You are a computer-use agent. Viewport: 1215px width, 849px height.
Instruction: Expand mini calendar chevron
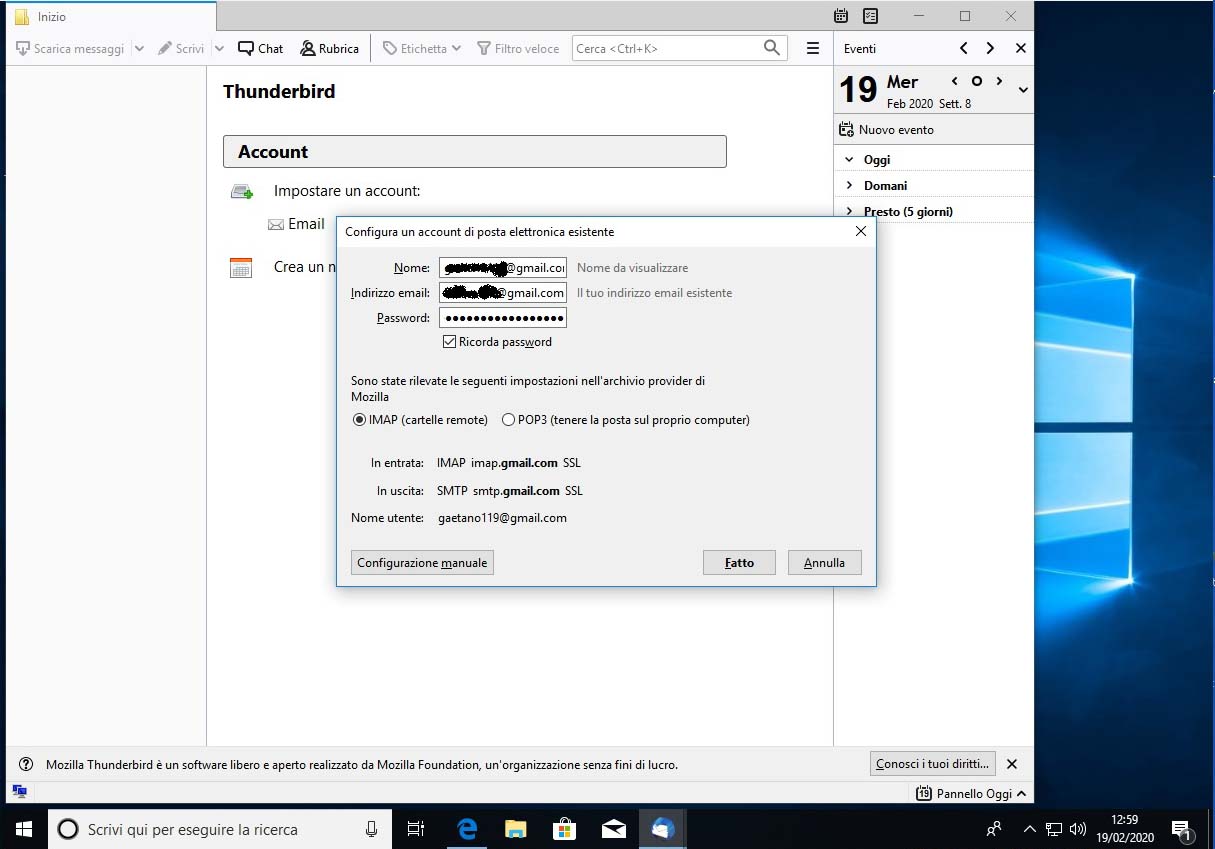1023,90
